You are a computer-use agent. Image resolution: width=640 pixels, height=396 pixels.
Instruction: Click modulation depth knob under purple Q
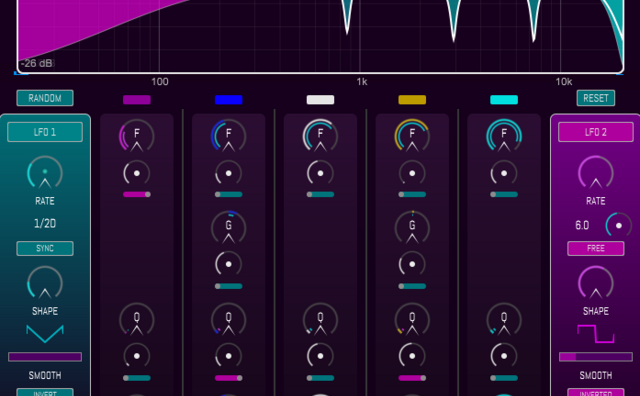point(137,356)
